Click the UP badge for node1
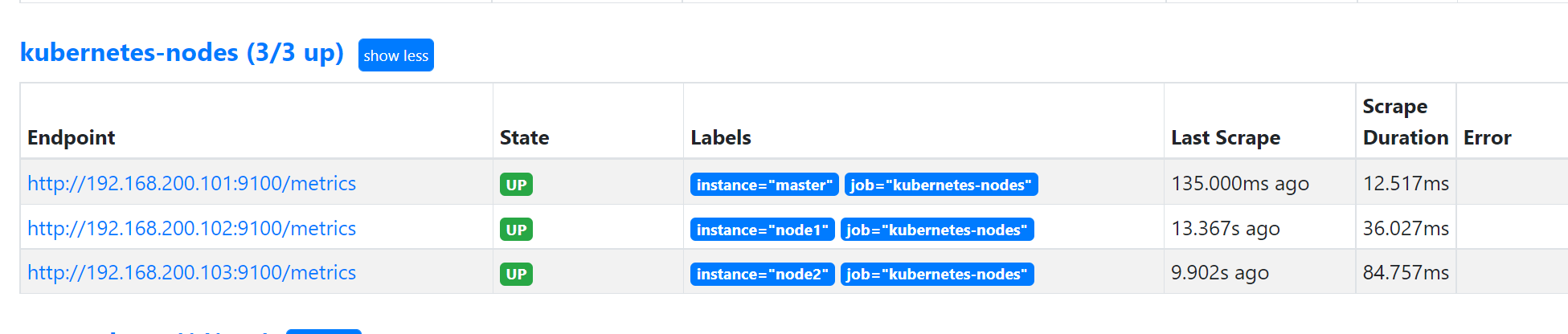The image size is (1568, 334). [x=516, y=230]
